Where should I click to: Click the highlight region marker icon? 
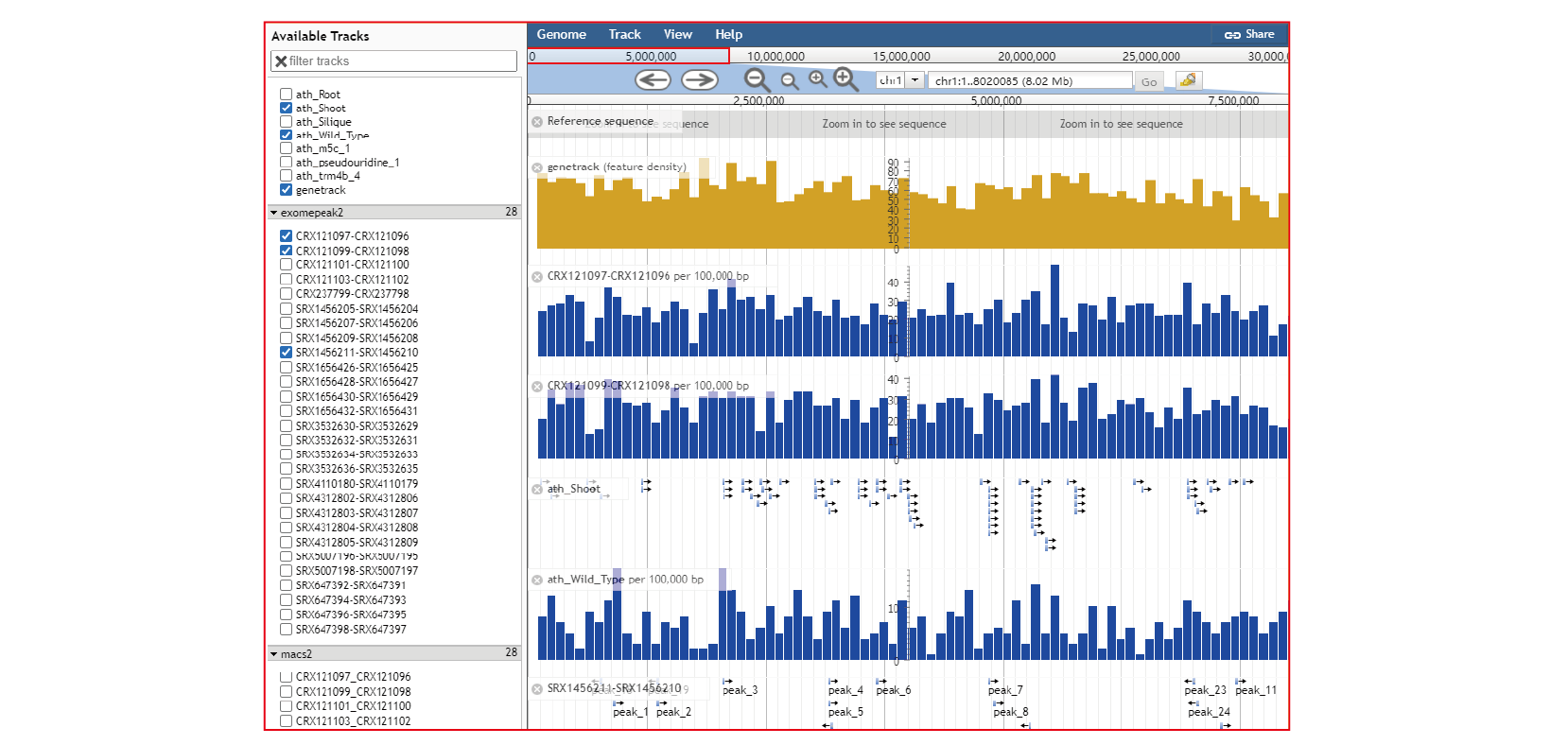pyautogui.click(x=1188, y=80)
